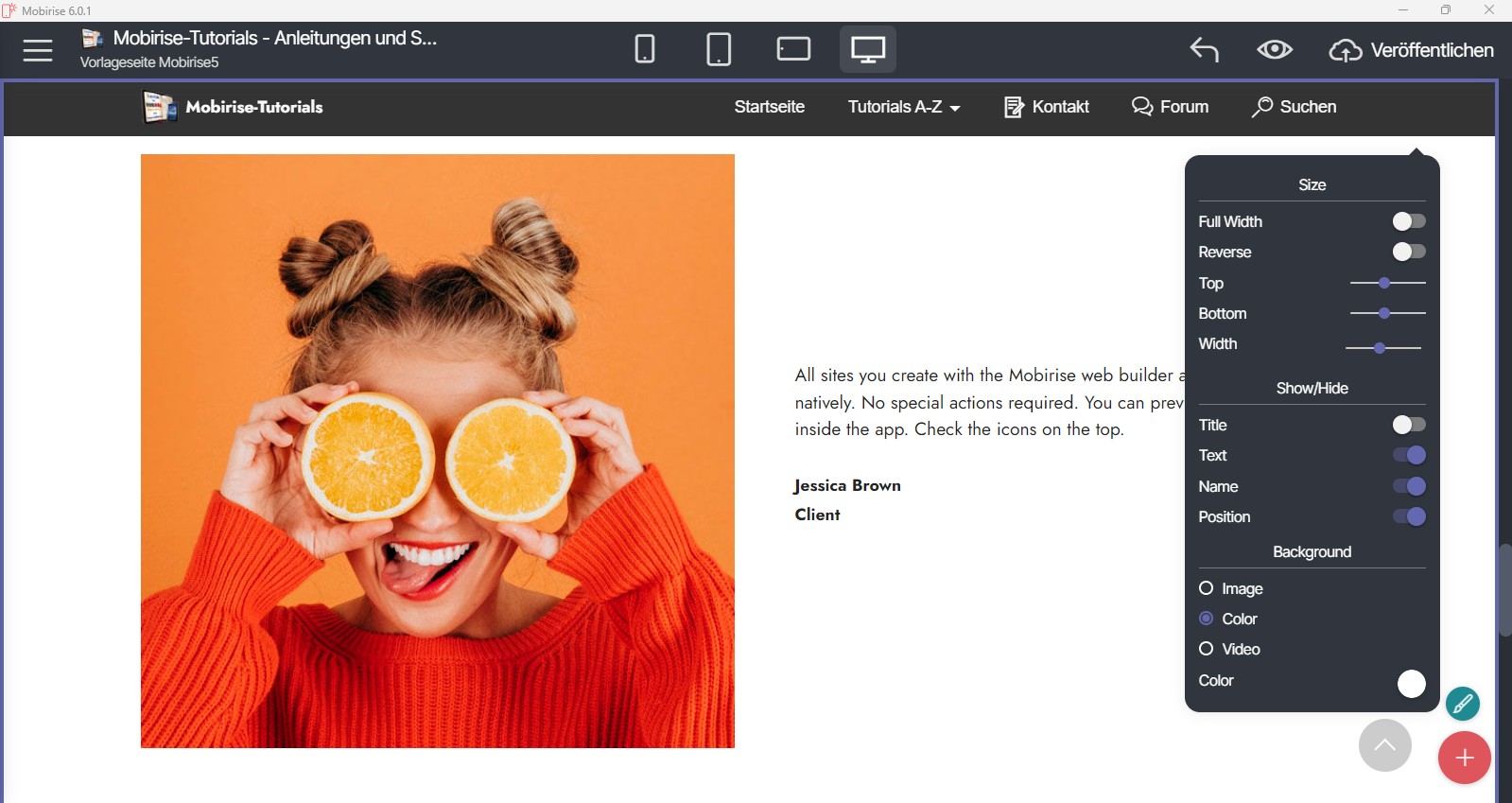Toggle the Reverse switch
Viewport: 1512px width, 803px height.
1408,252
